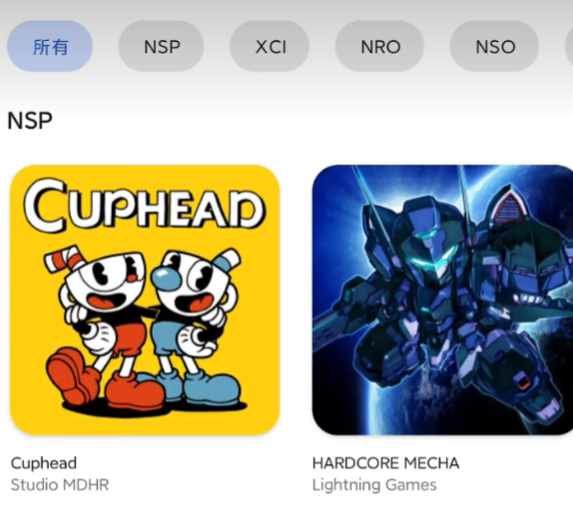Open the Cuphead game cover
Screen dimensions: 573x507
(145, 300)
